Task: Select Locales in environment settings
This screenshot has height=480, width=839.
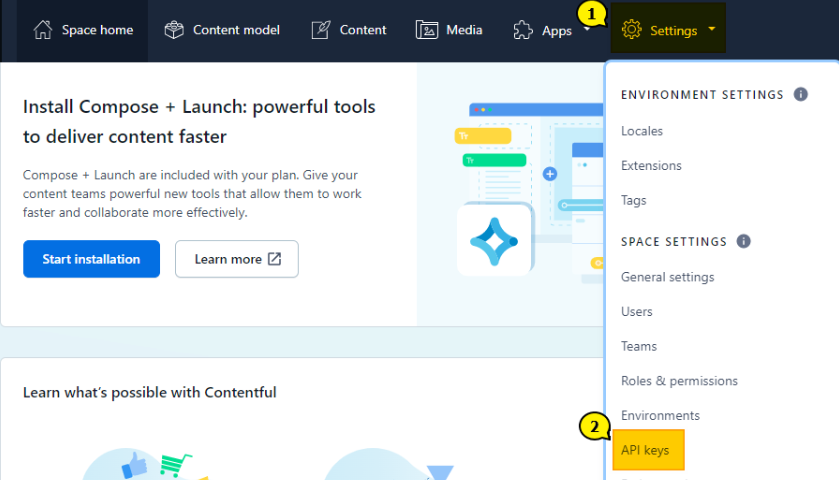Action: (642, 131)
